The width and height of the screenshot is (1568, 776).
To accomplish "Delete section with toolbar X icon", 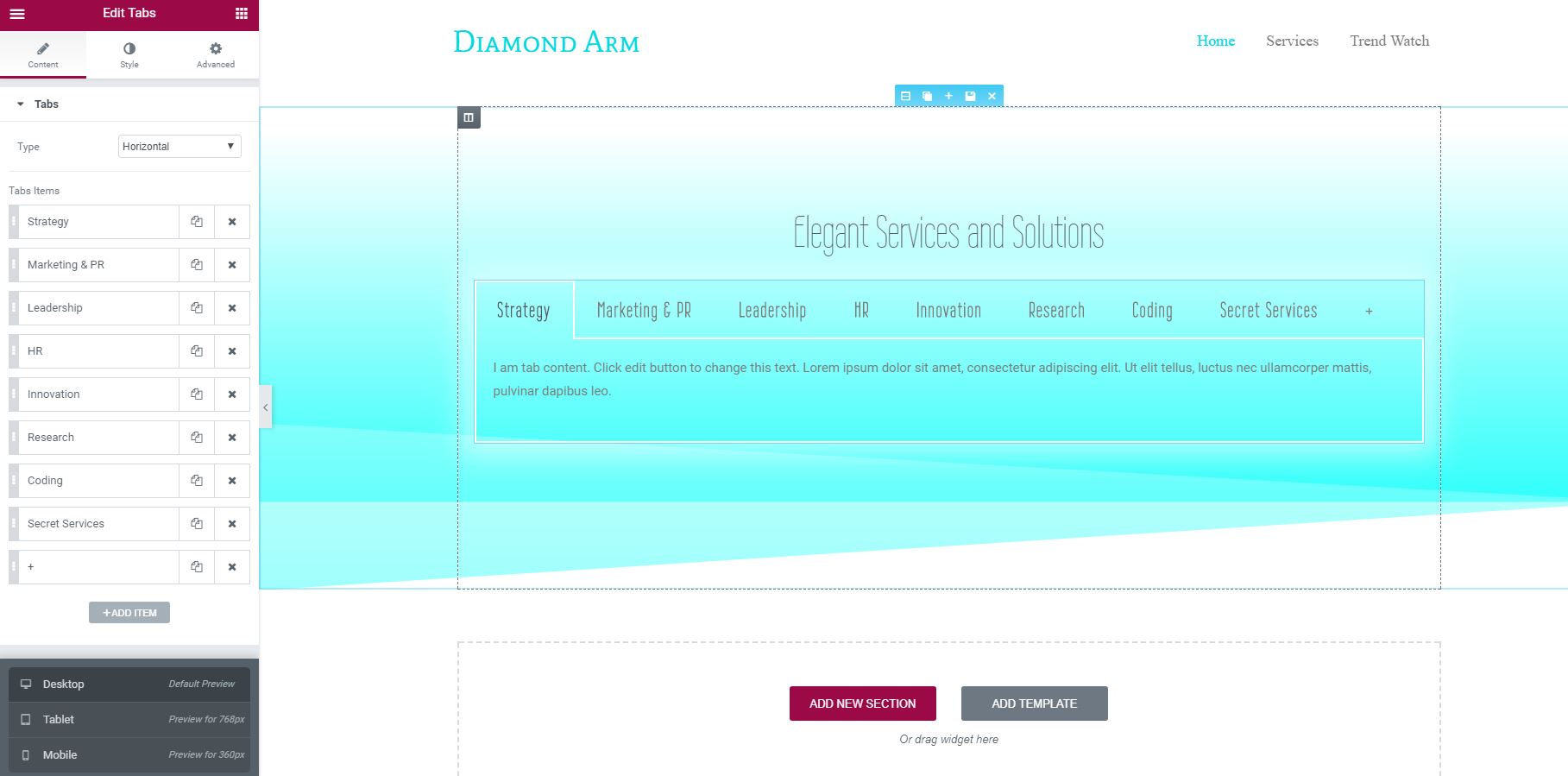I will tap(992, 96).
